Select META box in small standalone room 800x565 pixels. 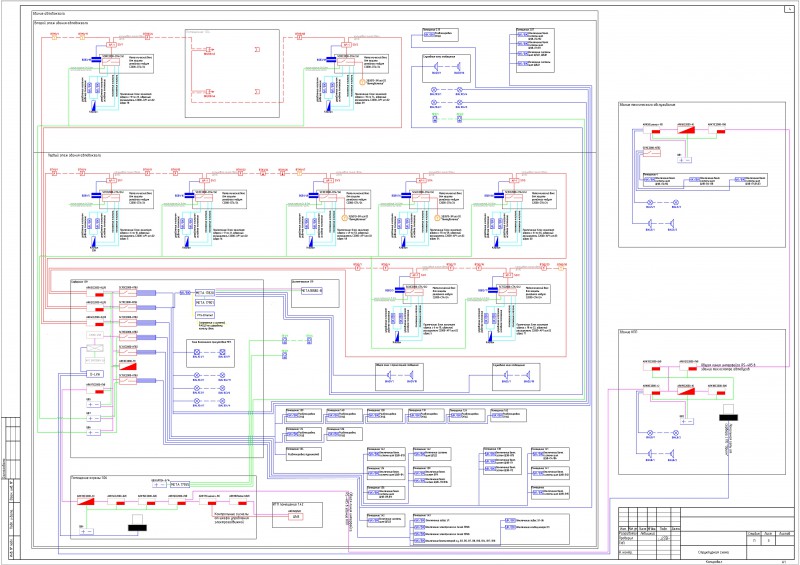point(312,290)
